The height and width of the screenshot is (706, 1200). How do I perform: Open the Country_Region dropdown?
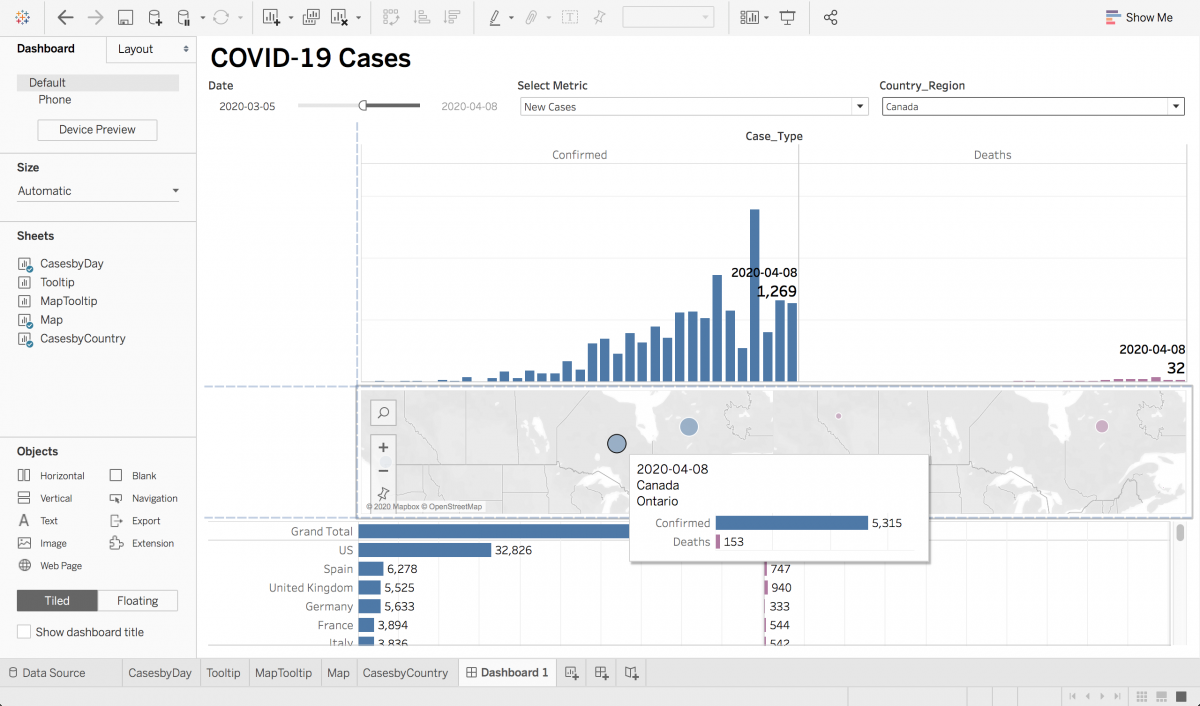(x=1176, y=106)
